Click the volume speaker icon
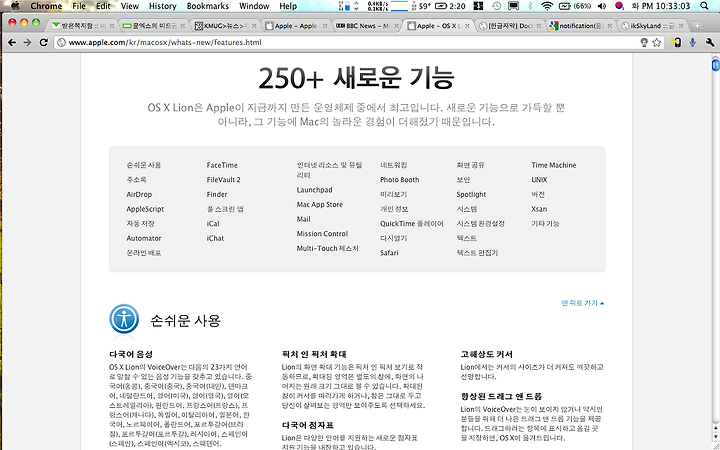720x450 pixels. [x=602, y=6]
